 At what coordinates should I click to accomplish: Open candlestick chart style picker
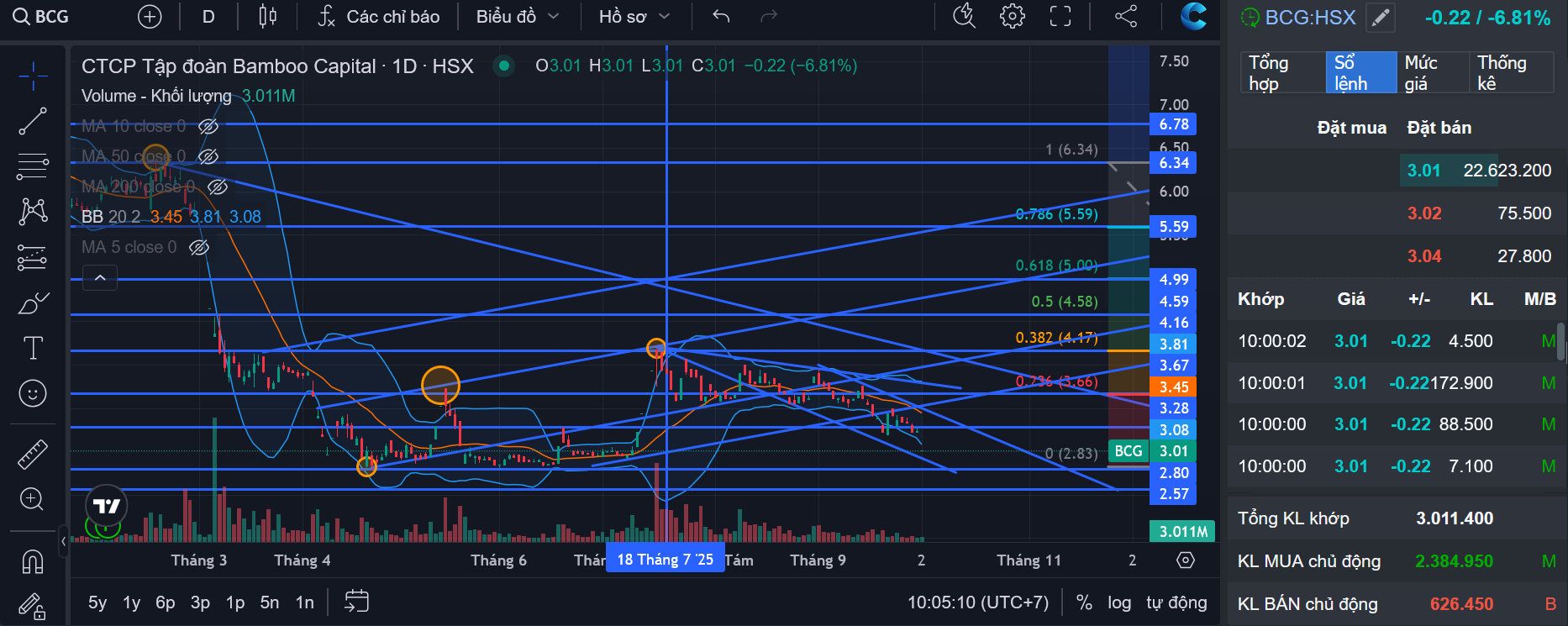pyautogui.click(x=268, y=16)
